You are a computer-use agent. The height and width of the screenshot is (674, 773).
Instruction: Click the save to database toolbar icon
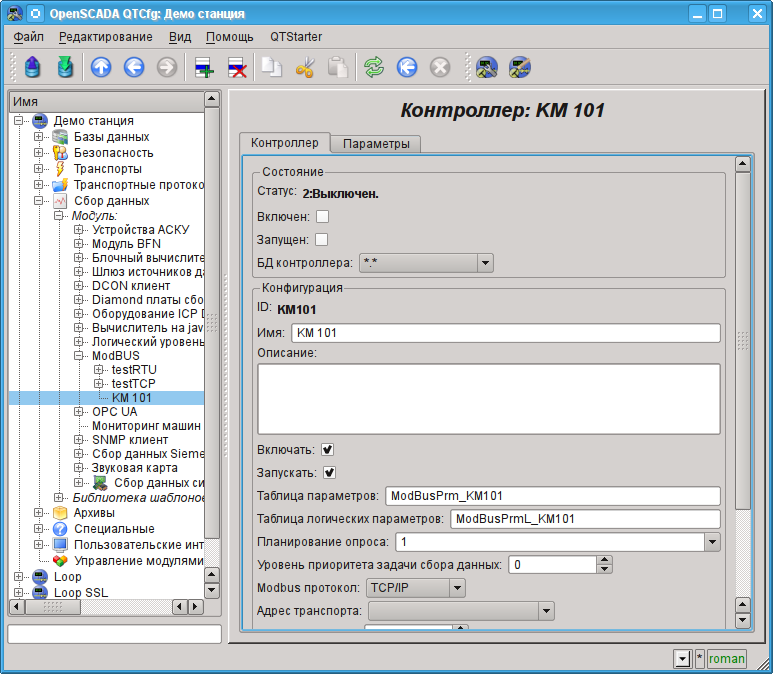[65, 67]
